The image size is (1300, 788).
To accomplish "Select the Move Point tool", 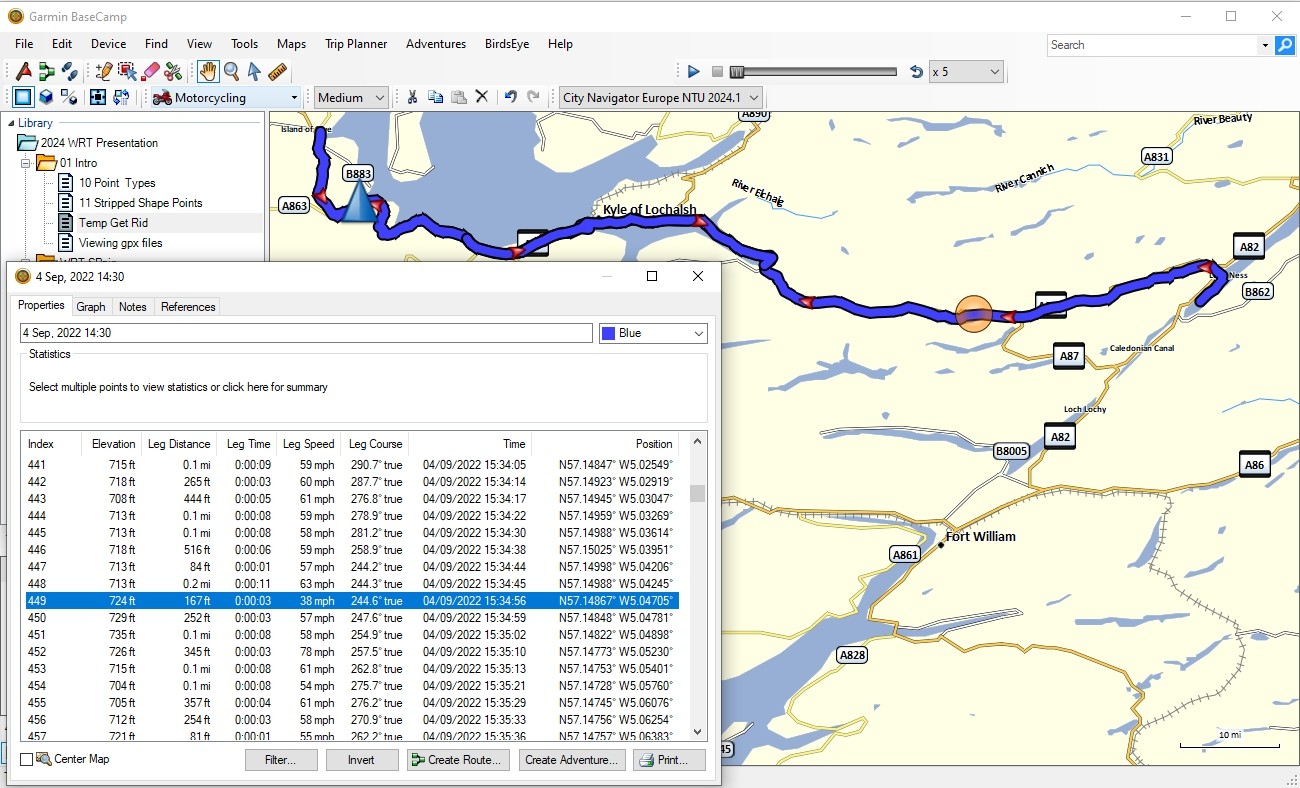I will [127, 71].
